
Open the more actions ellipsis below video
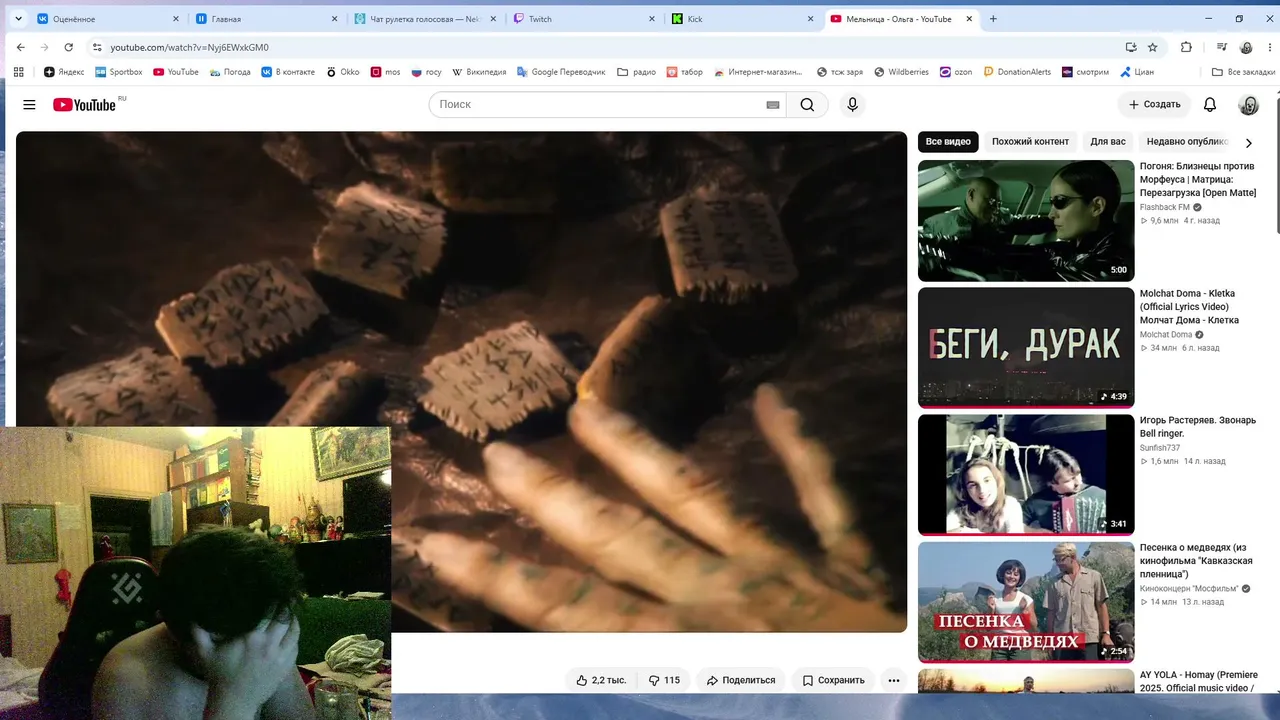(894, 680)
